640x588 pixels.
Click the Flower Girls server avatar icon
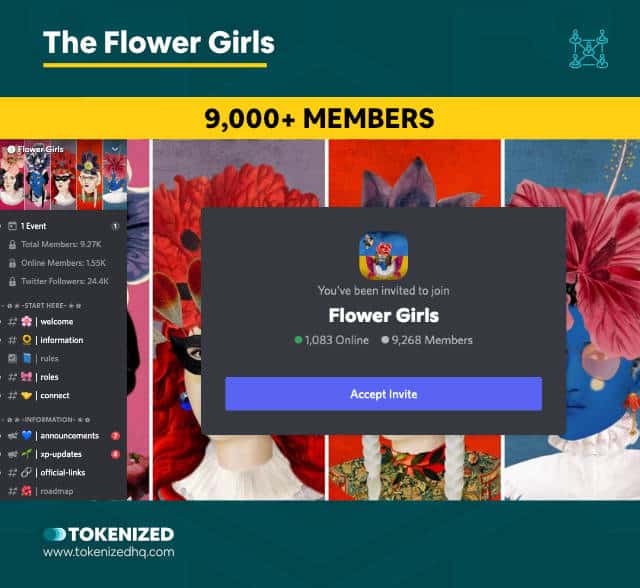tap(383, 256)
